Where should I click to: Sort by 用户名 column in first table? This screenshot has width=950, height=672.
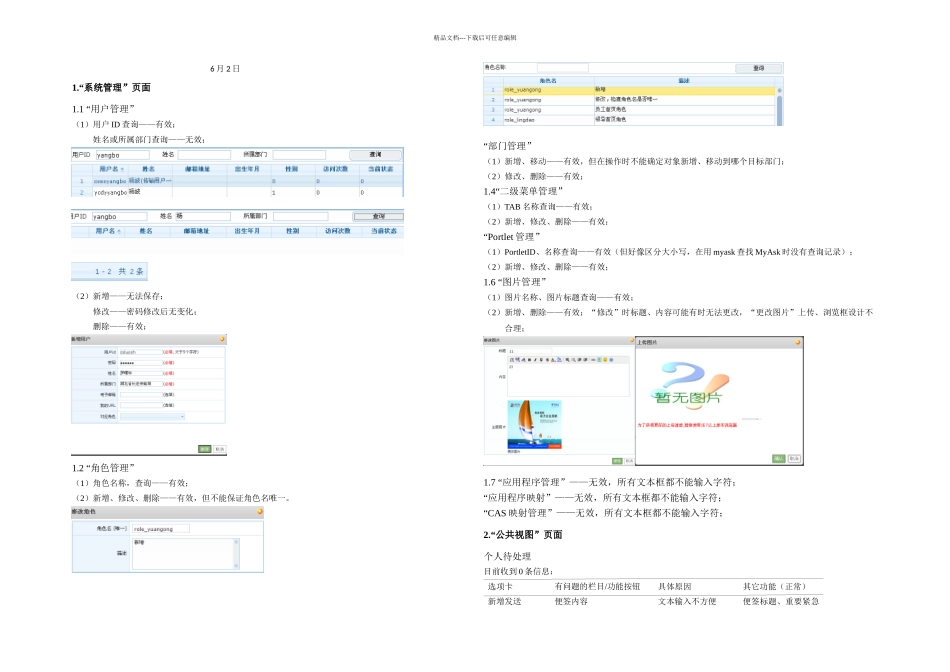(x=111, y=169)
